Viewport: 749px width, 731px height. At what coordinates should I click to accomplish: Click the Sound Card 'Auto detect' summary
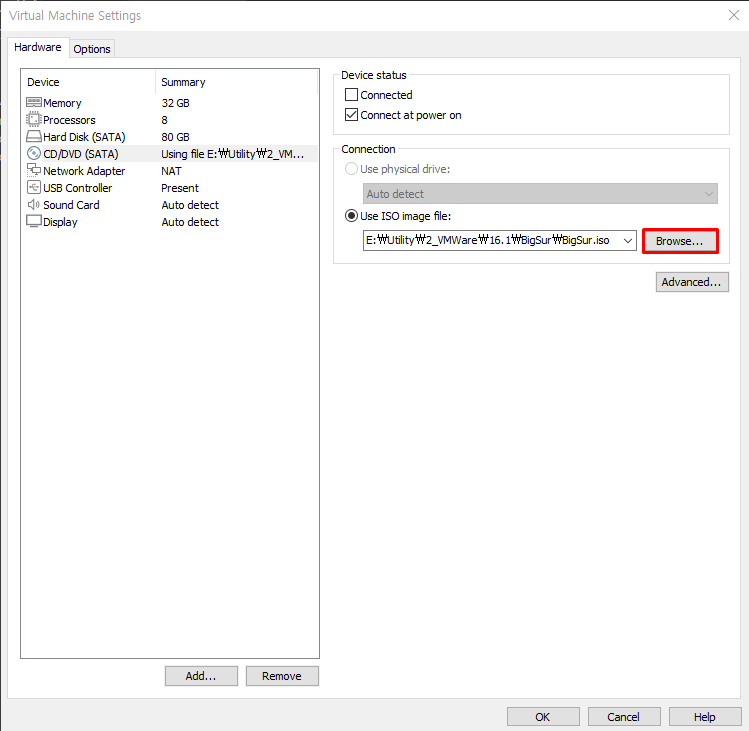click(190, 205)
